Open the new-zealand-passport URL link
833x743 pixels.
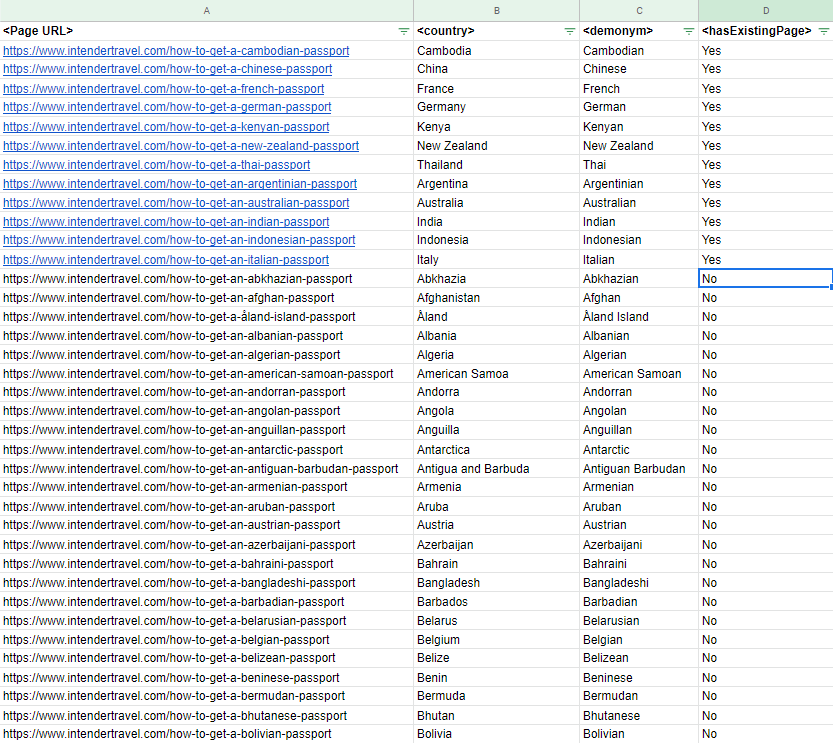point(181,146)
